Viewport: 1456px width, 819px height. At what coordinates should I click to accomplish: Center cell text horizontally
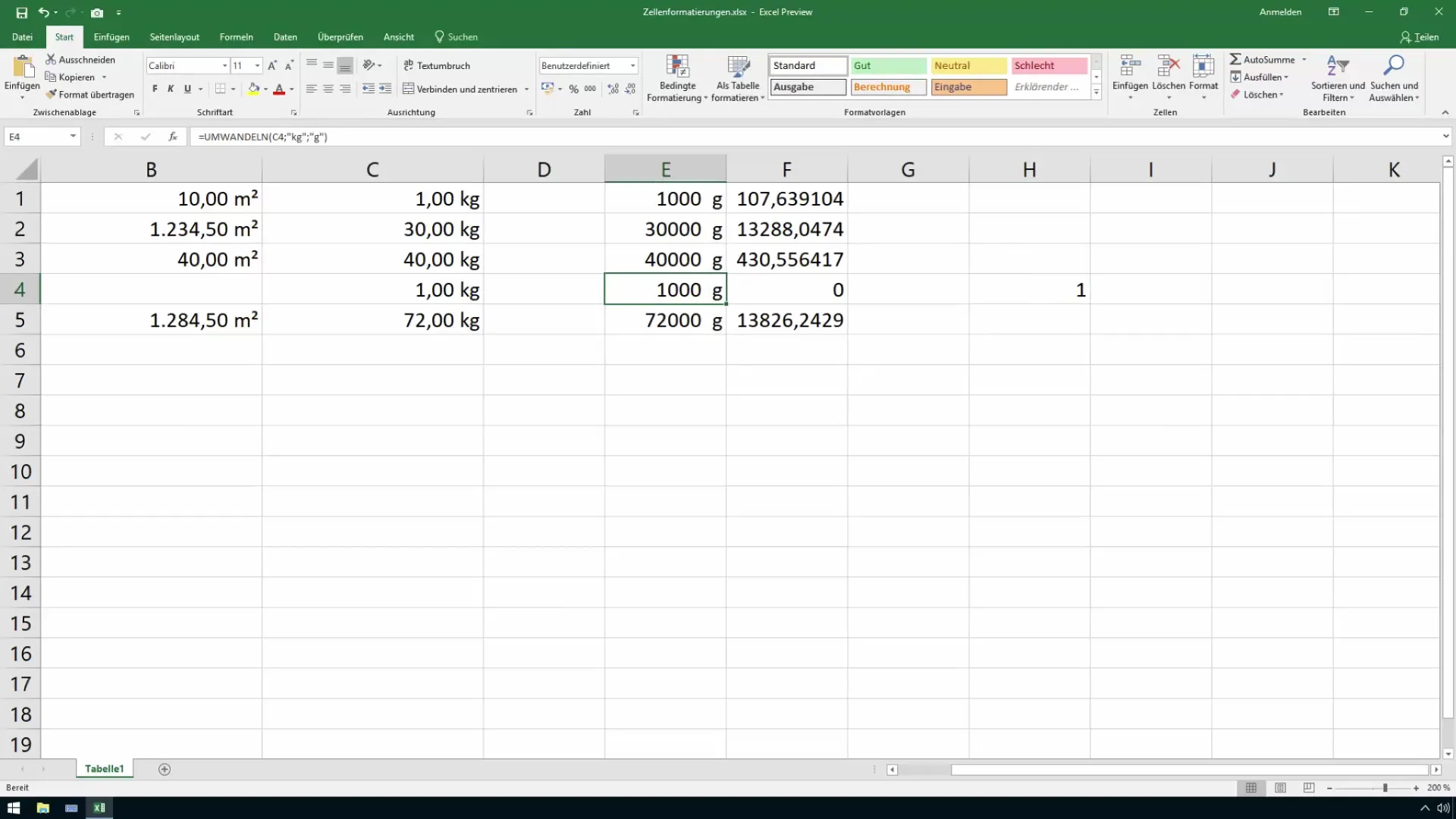coord(328,89)
